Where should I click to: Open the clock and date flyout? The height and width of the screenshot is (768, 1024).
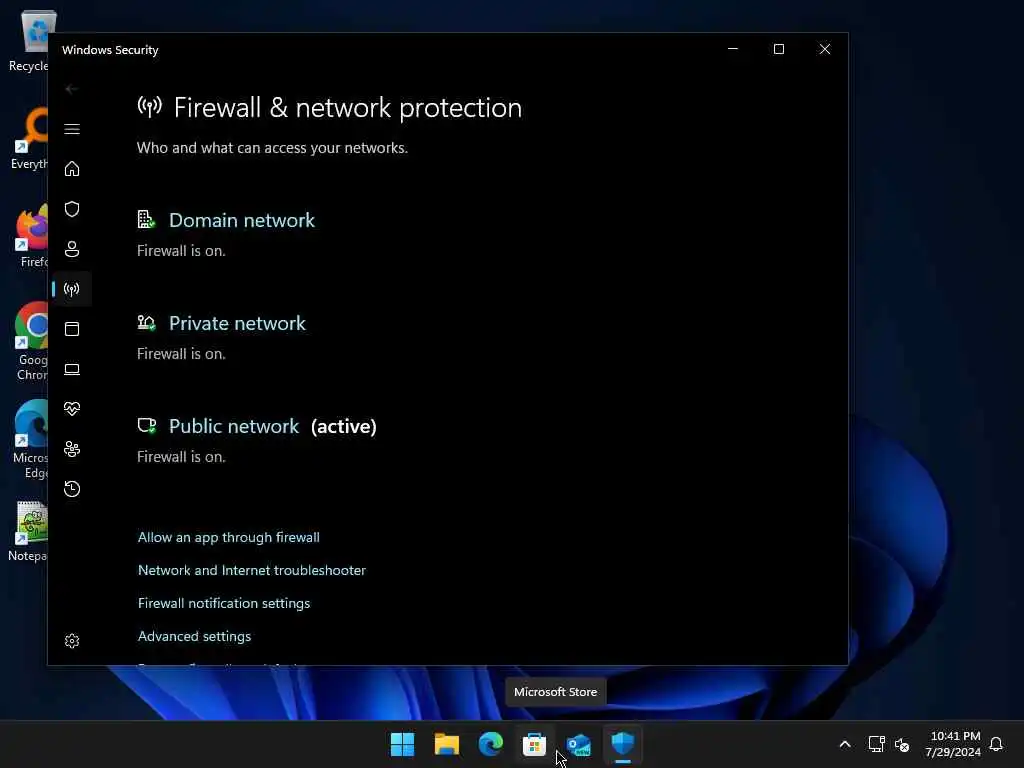[953, 744]
